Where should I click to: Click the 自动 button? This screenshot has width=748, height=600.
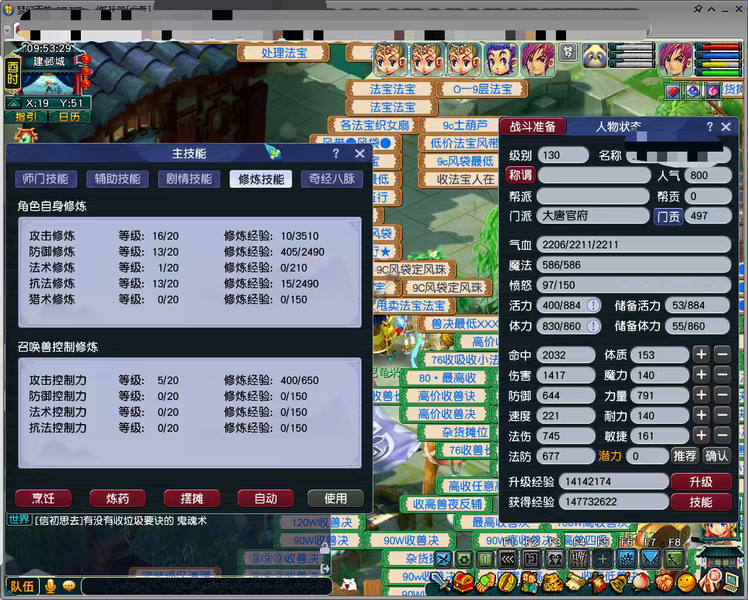tap(265, 498)
